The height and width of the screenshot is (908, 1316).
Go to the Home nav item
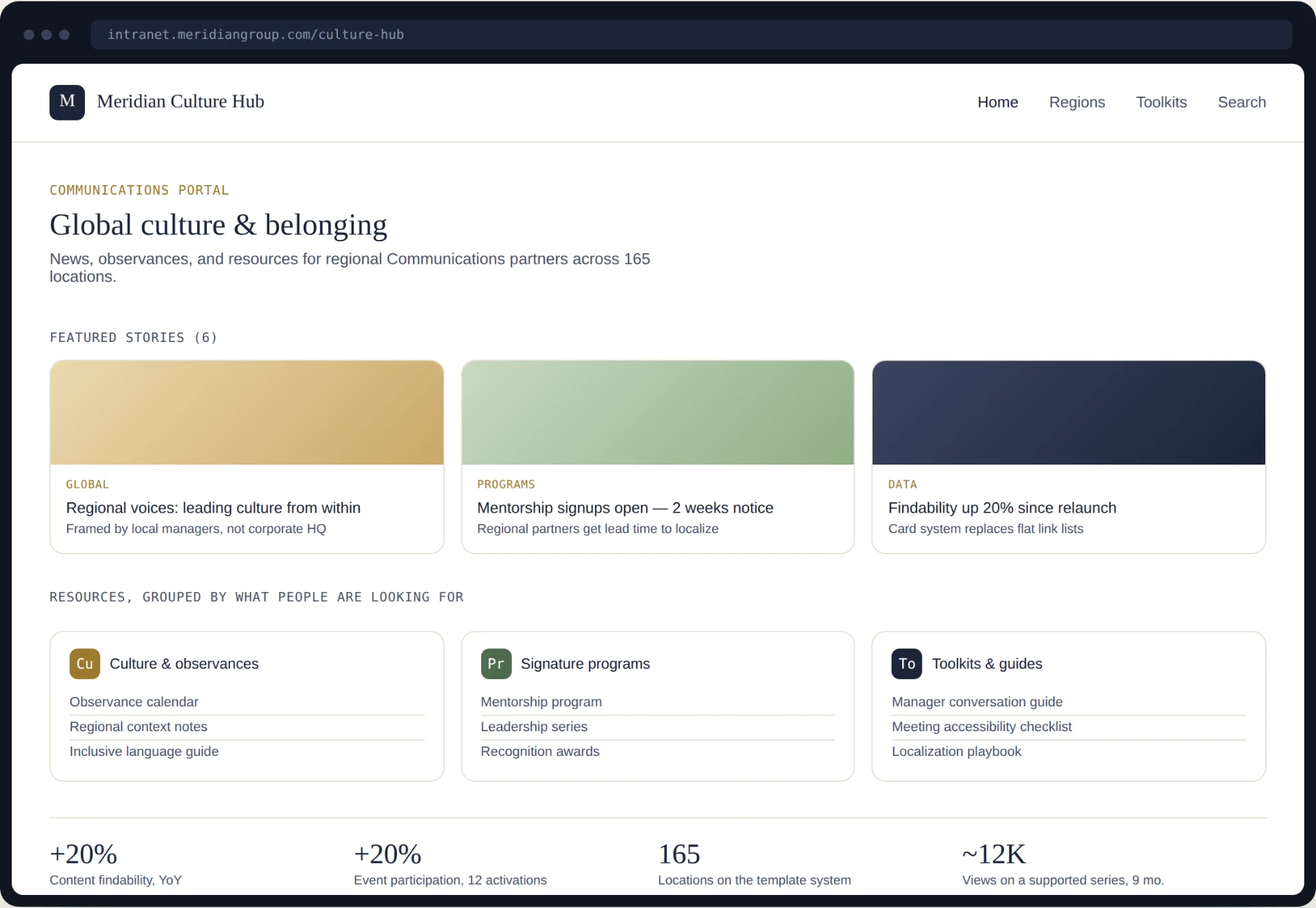click(997, 102)
